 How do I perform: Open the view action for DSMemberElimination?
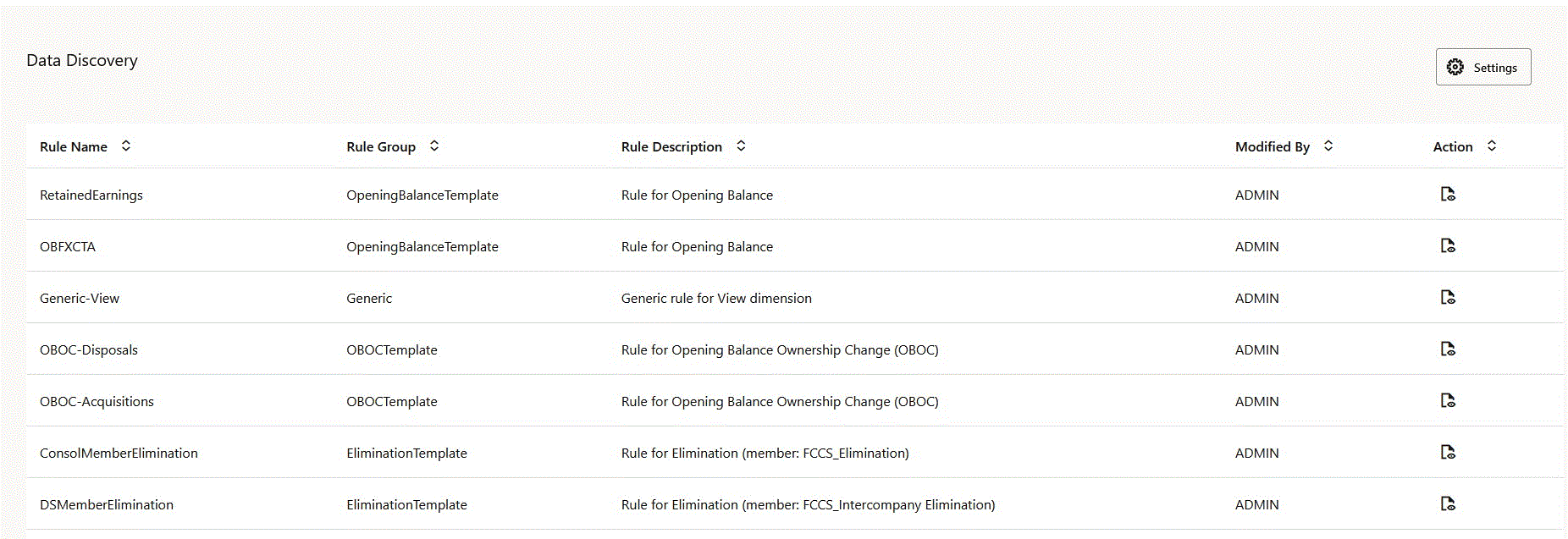(x=1448, y=504)
